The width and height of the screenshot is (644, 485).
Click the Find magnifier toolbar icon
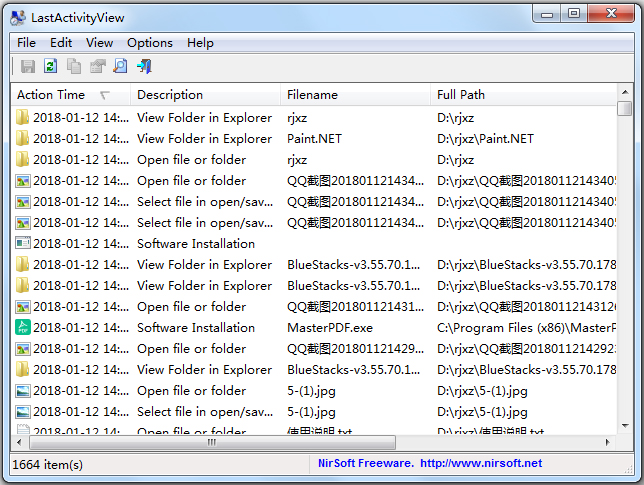pos(120,67)
